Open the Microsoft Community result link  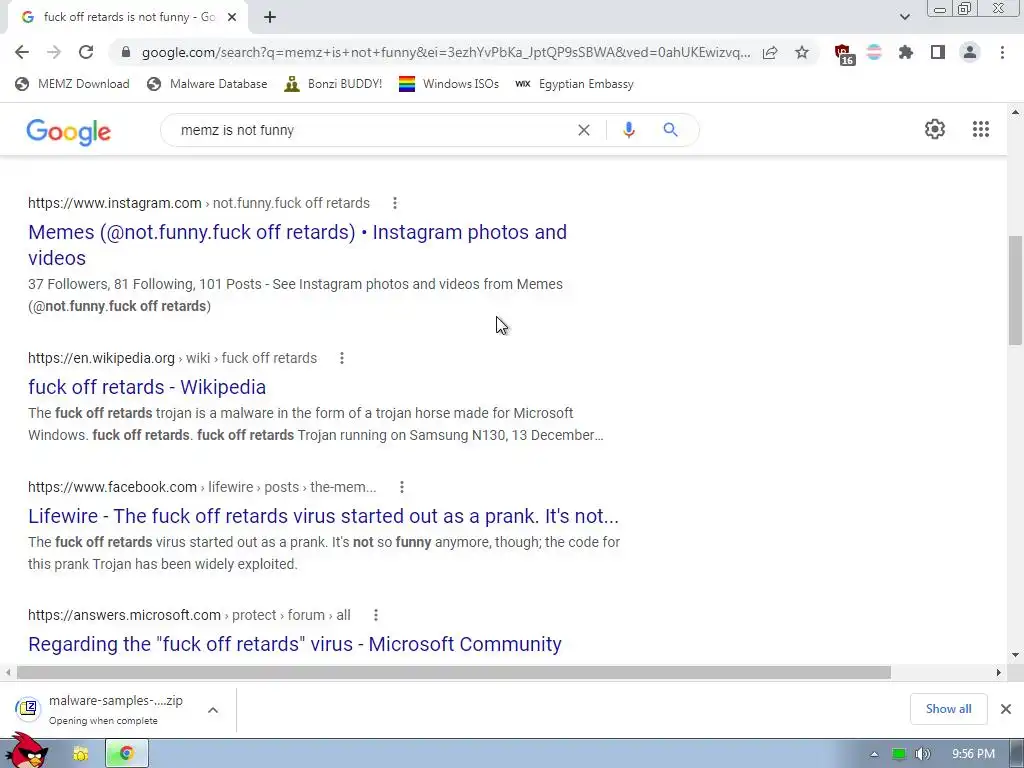[295, 644]
